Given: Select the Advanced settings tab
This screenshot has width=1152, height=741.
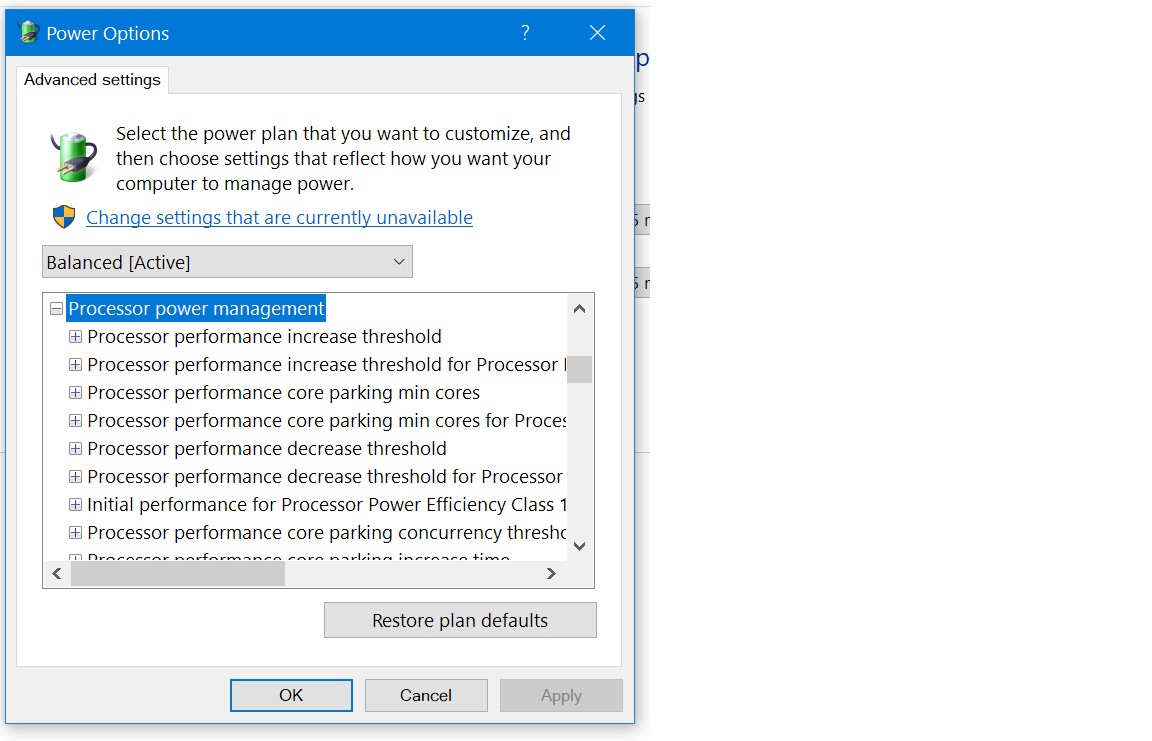Looking at the screenshot, I should 93,79.
